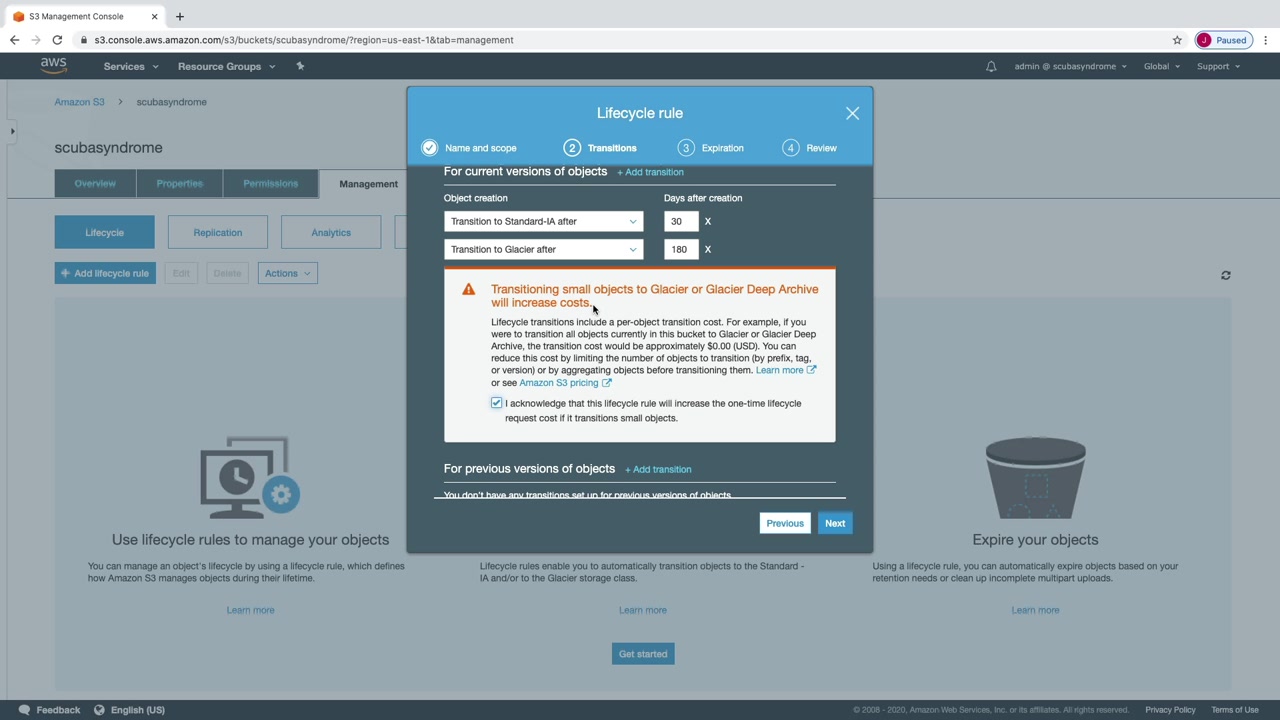The image size is (1280, 720).
Task: Bookmark this page with star icon
Action: [1177, 40]
